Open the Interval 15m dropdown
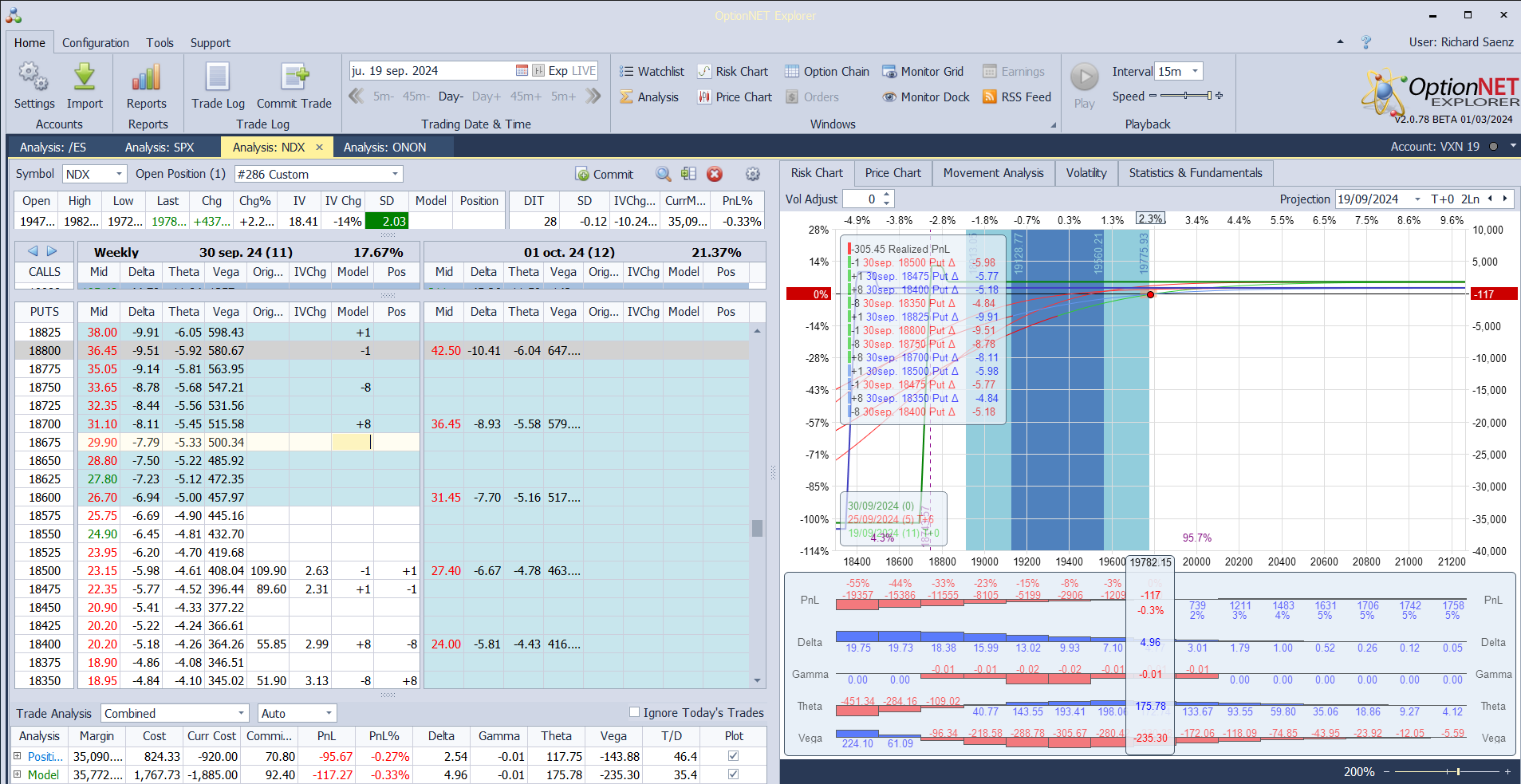The width and height of the screenshot is (1521, 784). pyautogui.click(x=1195, y=71)
